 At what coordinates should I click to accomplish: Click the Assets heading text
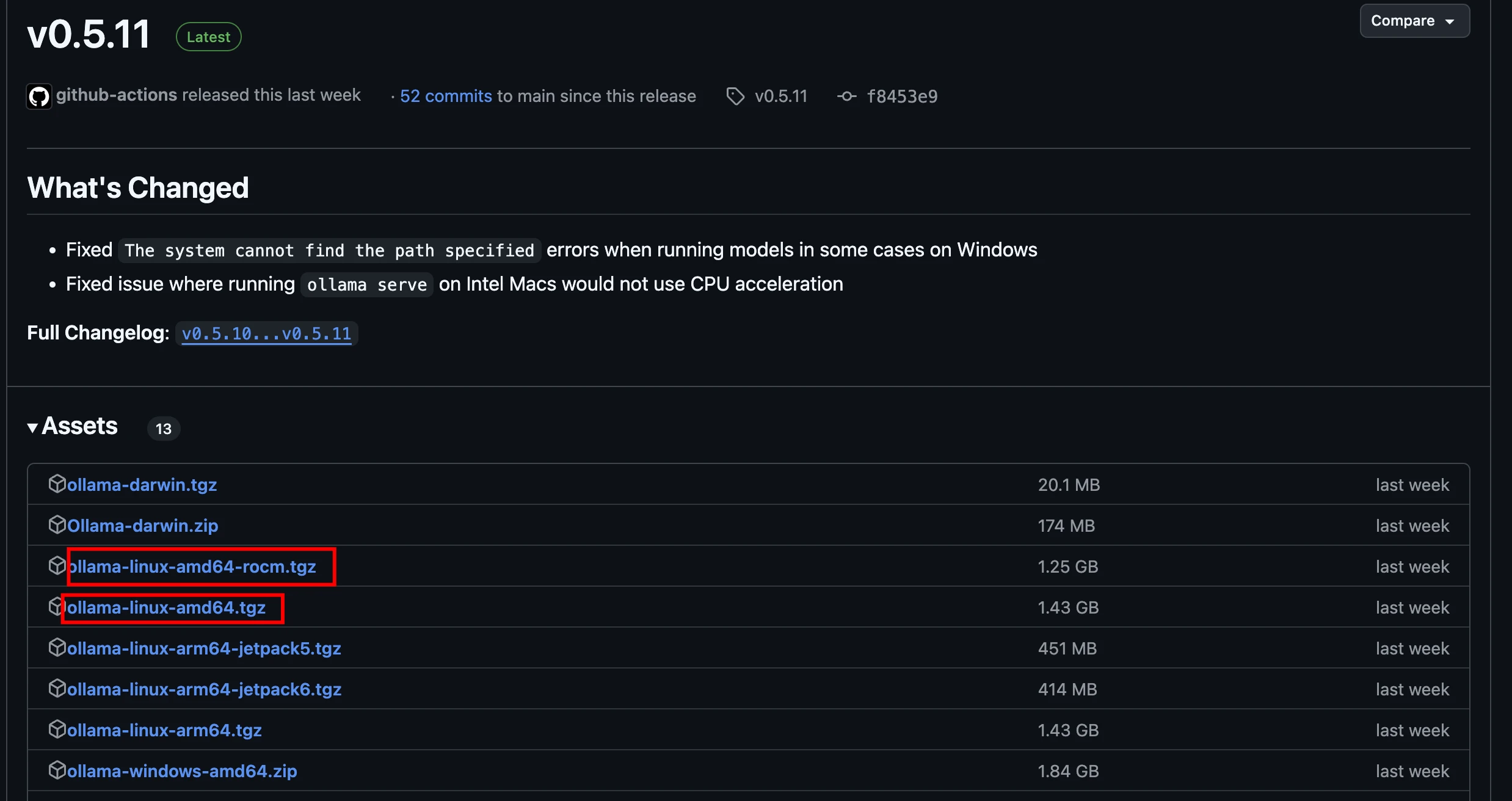79,426
